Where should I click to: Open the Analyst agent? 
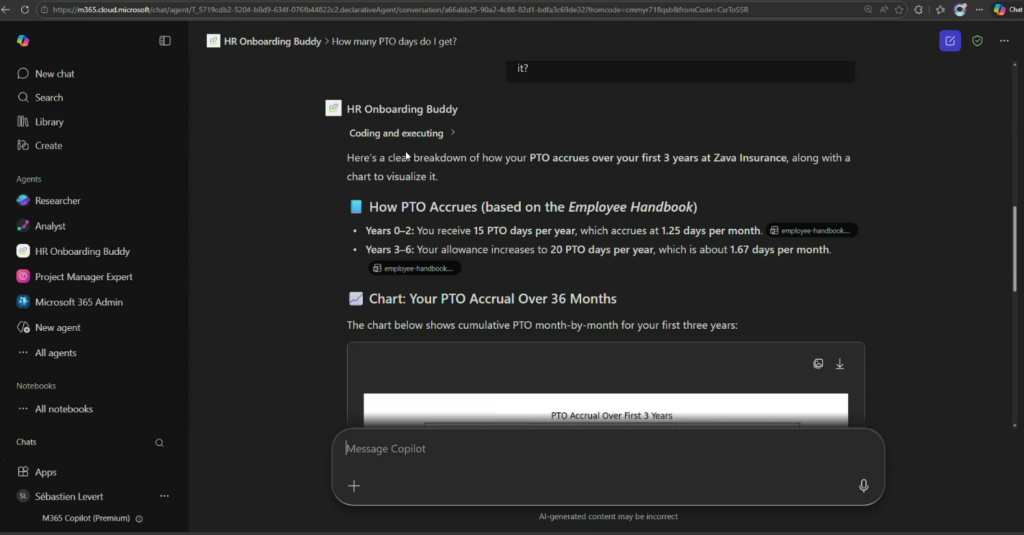coord(50,226)
